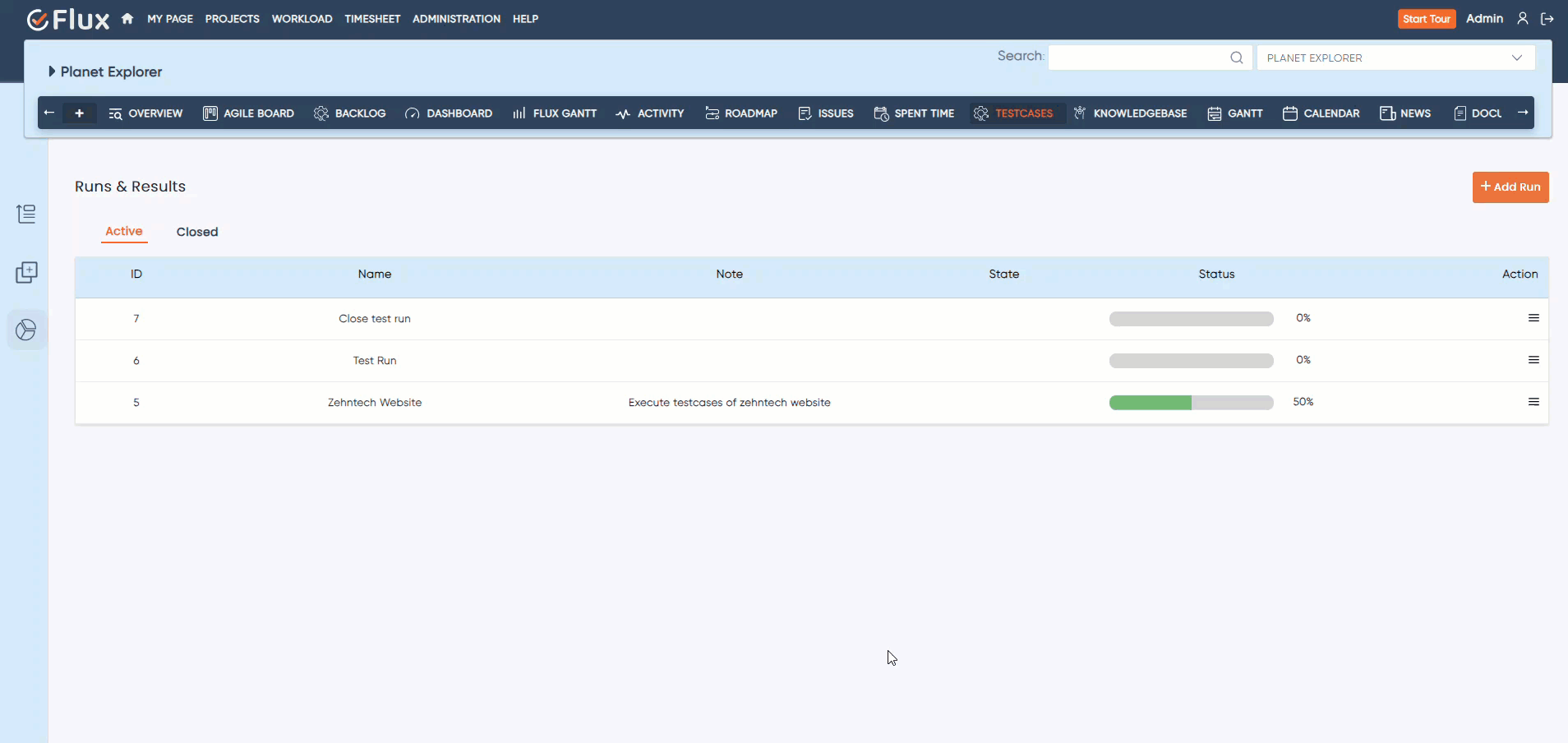Click the plus icon in project menu
This screenshot has width=1568, height=743.
[x=79, y=113]
